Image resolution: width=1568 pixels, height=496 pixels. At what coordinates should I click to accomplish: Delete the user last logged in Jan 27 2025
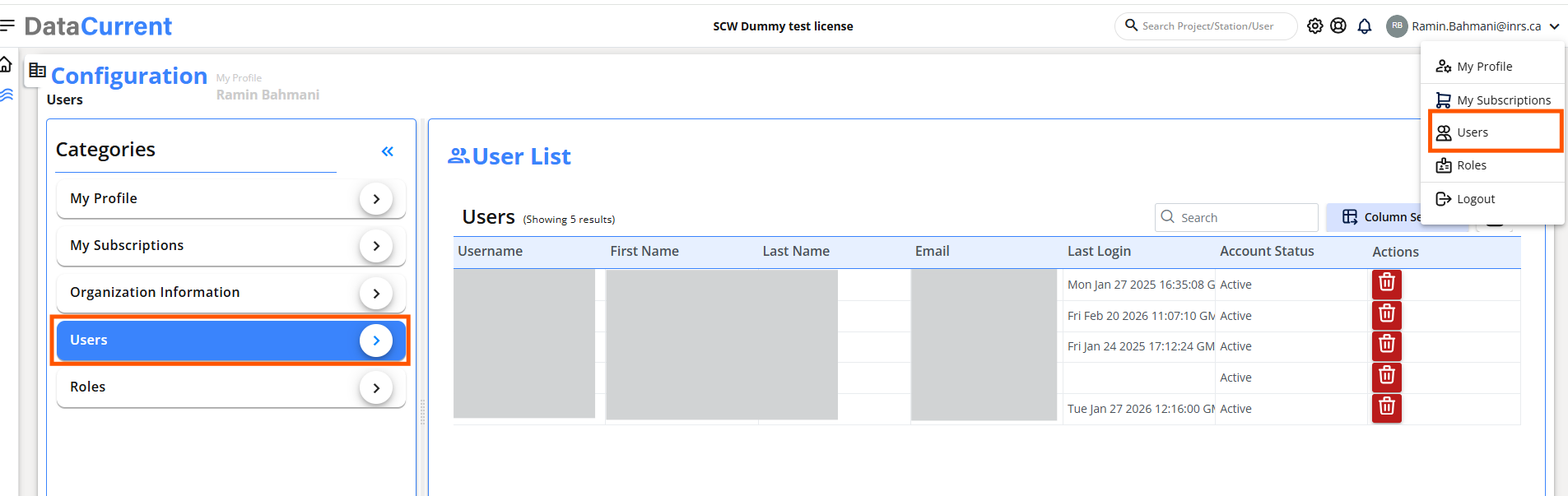click(1387, 284)
